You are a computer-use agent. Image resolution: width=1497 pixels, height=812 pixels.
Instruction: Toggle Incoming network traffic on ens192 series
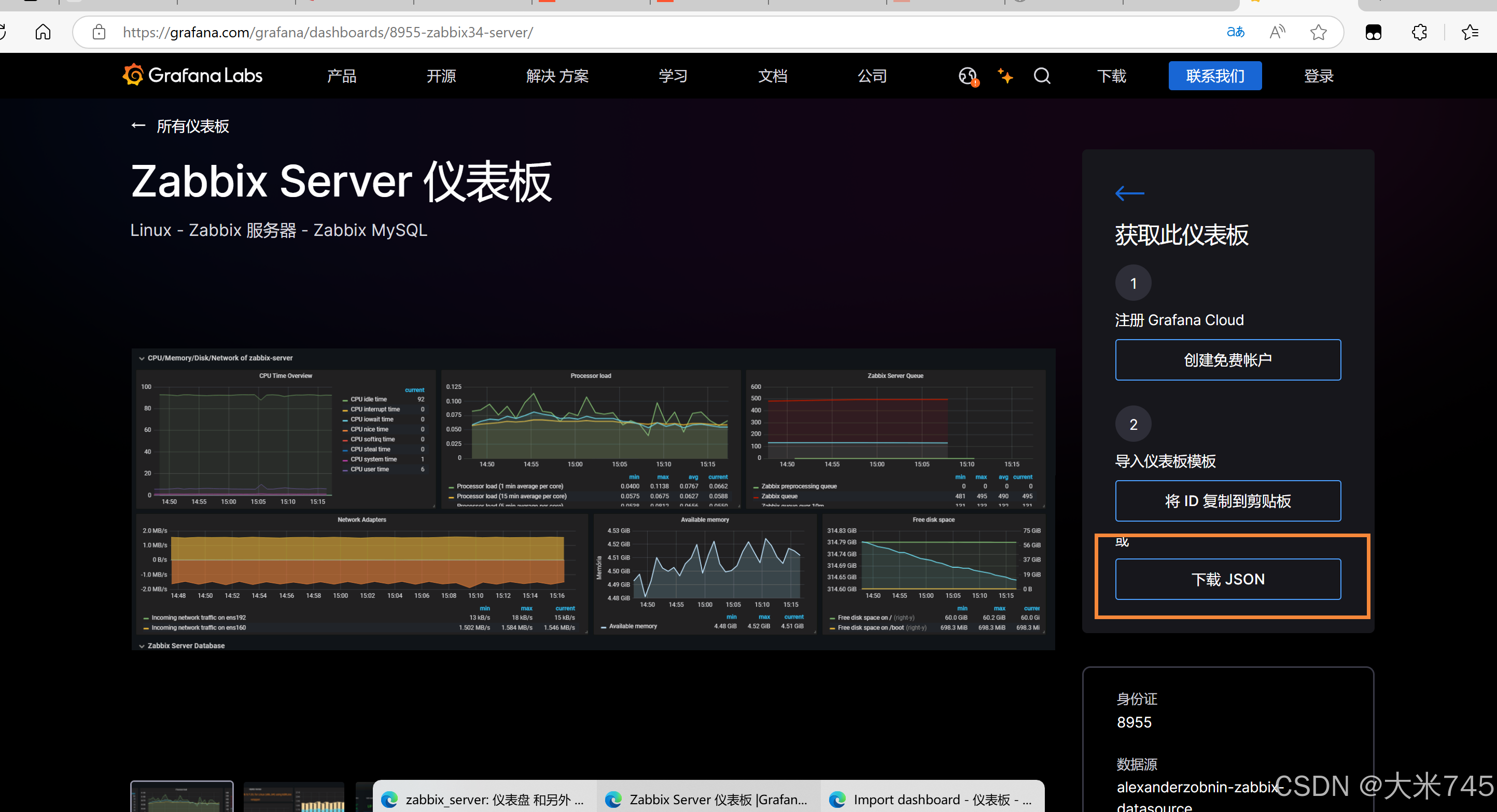coord(198,617)
